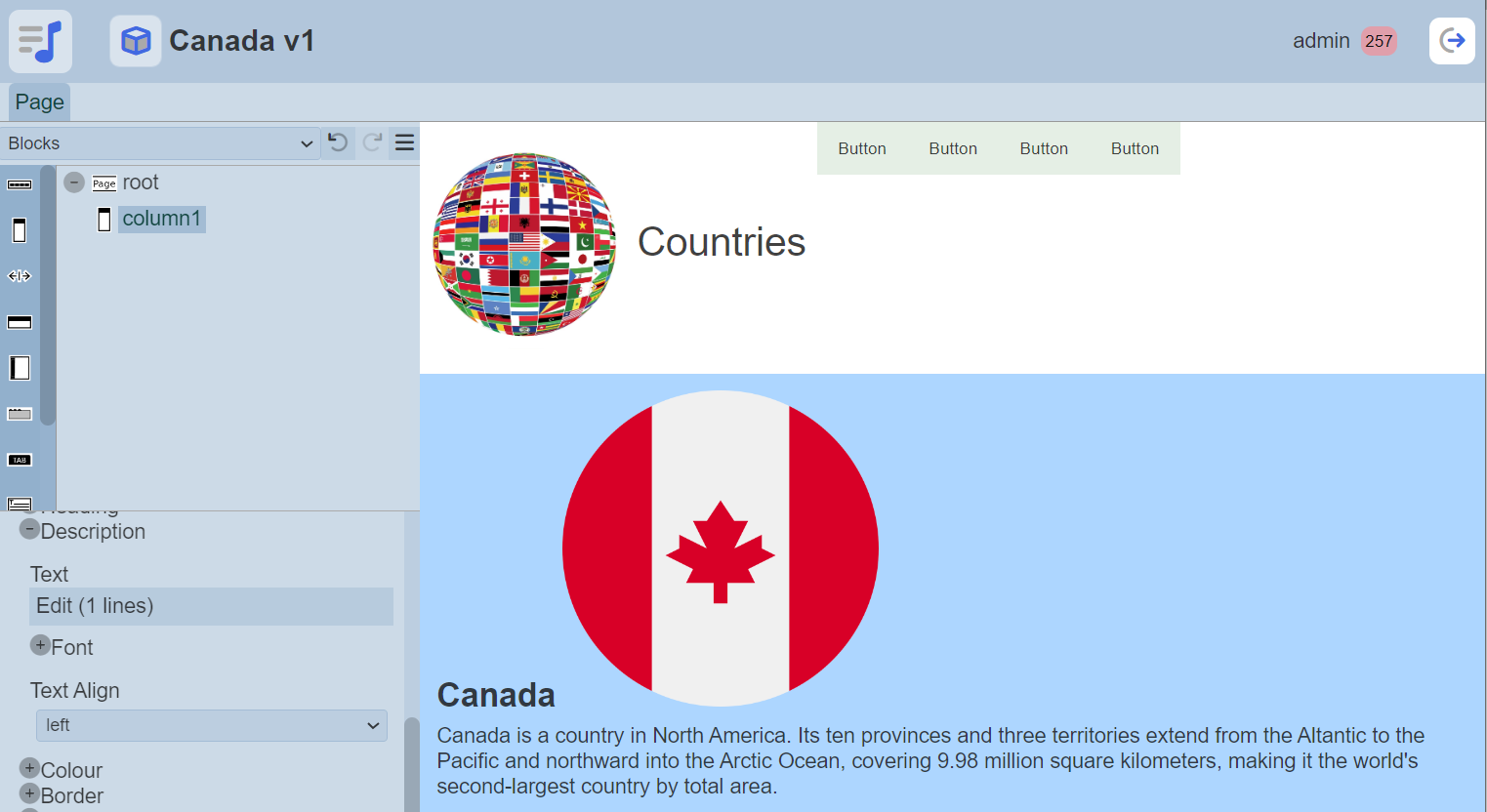Screen dimensions: 1487x812
Task: Click the music note app logo
Action: [40, 41]
